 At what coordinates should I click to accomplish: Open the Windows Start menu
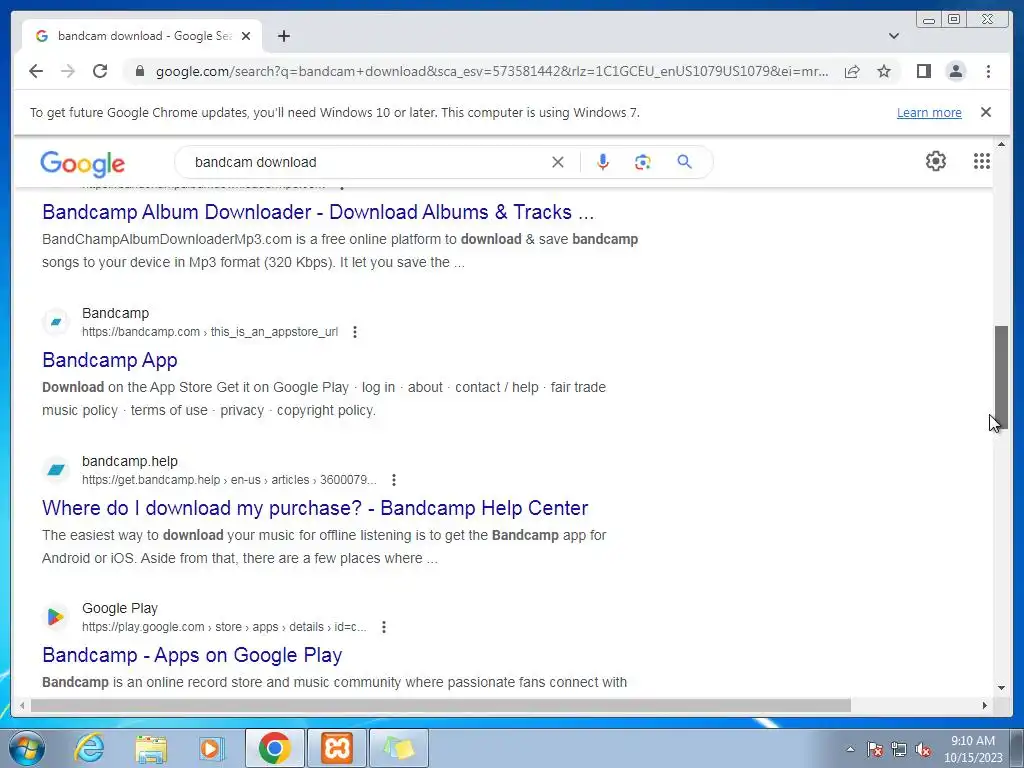pos(27,748)
